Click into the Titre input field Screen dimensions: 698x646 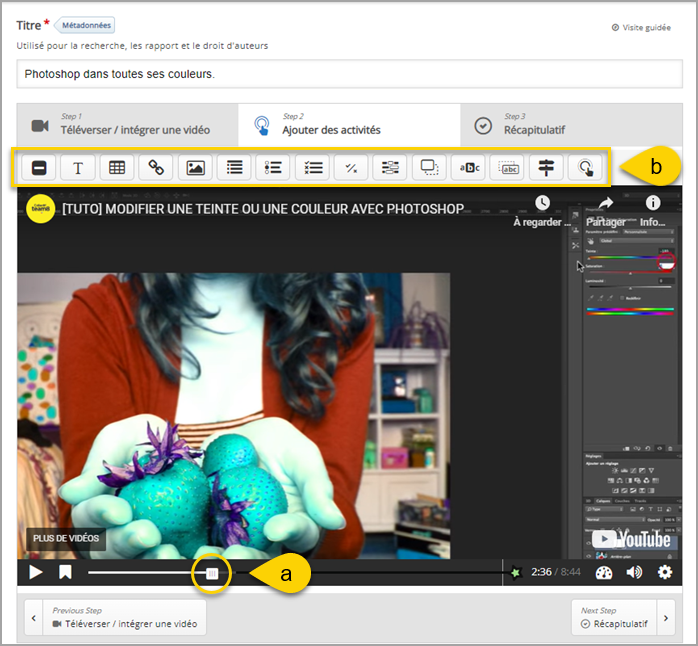349,74
